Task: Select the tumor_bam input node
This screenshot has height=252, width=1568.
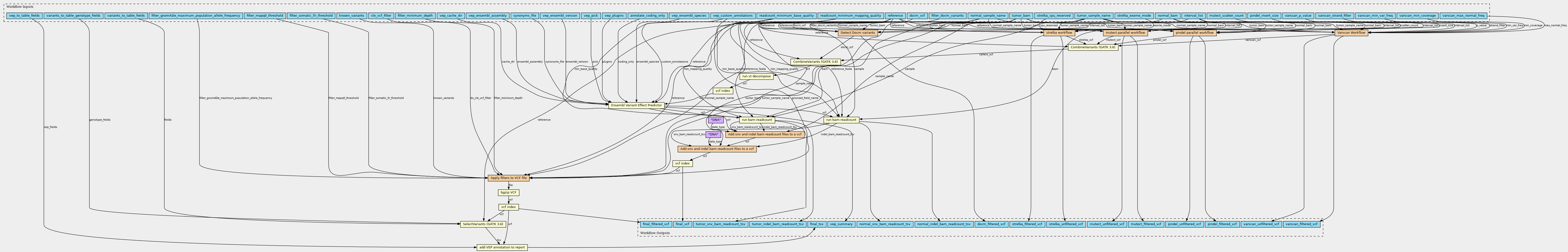Action: pos(1021,15)
